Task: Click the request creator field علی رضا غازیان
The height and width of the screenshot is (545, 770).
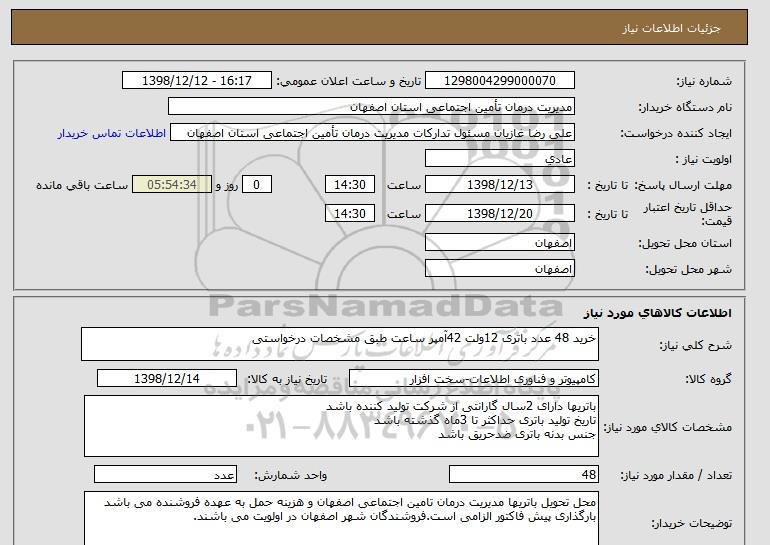Action: click(372, 133)
